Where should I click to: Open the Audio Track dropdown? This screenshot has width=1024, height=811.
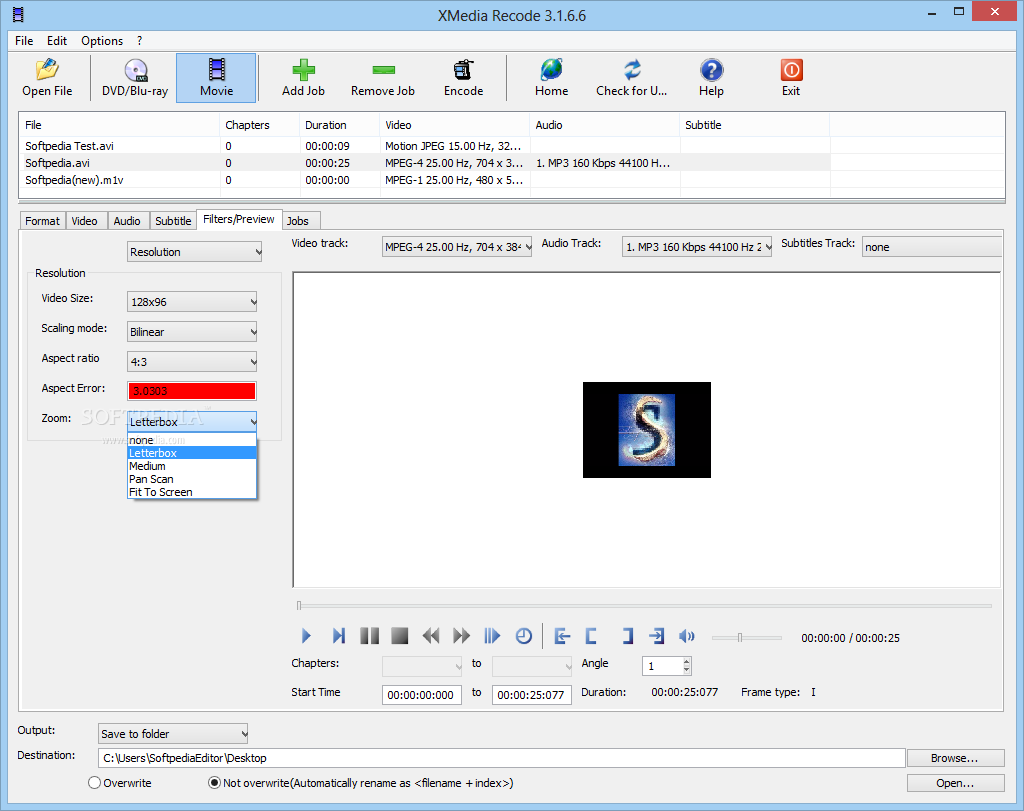697,247
